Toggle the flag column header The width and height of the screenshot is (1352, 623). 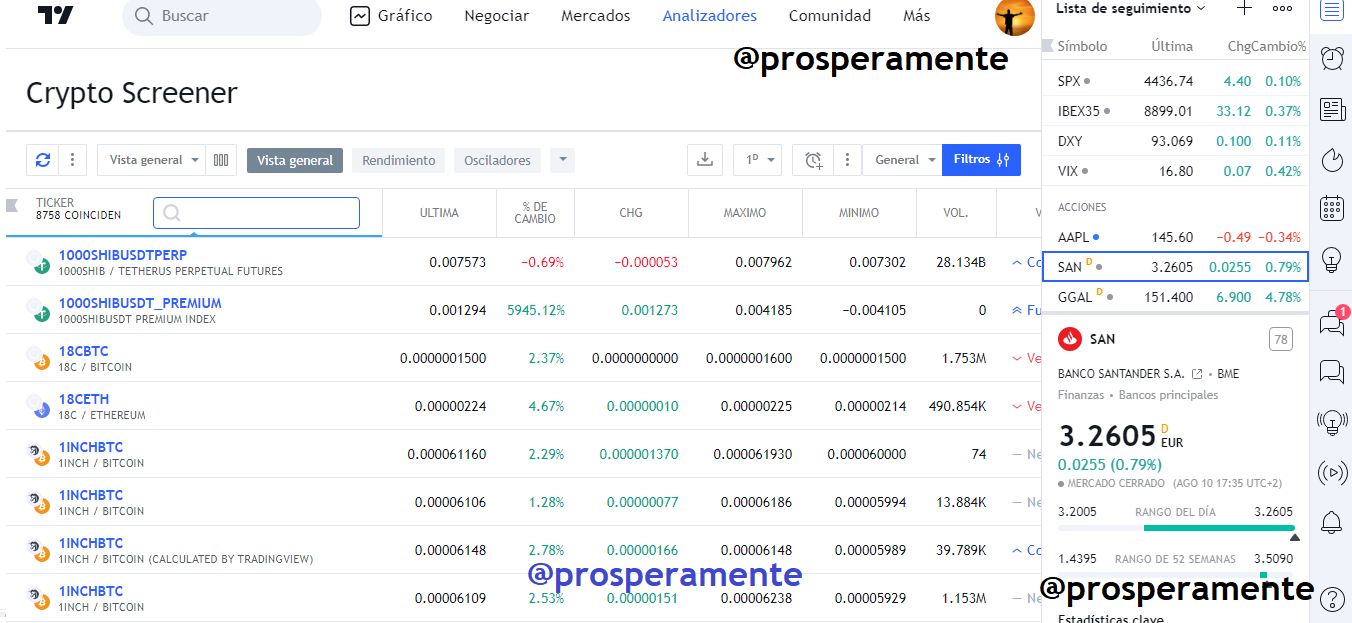pos(12,205)
